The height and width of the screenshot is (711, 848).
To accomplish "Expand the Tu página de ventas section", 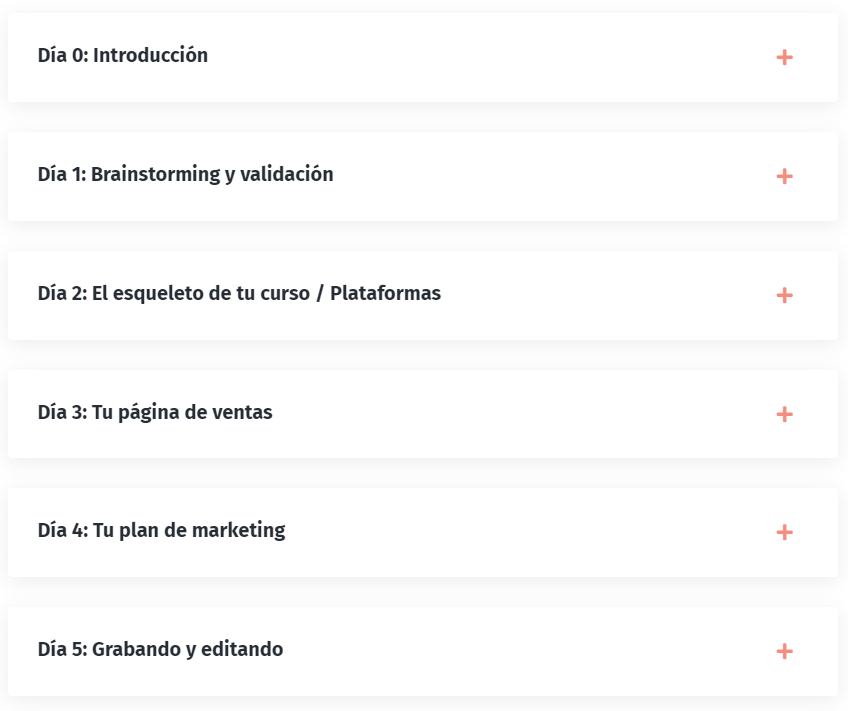I will [422, 414].
